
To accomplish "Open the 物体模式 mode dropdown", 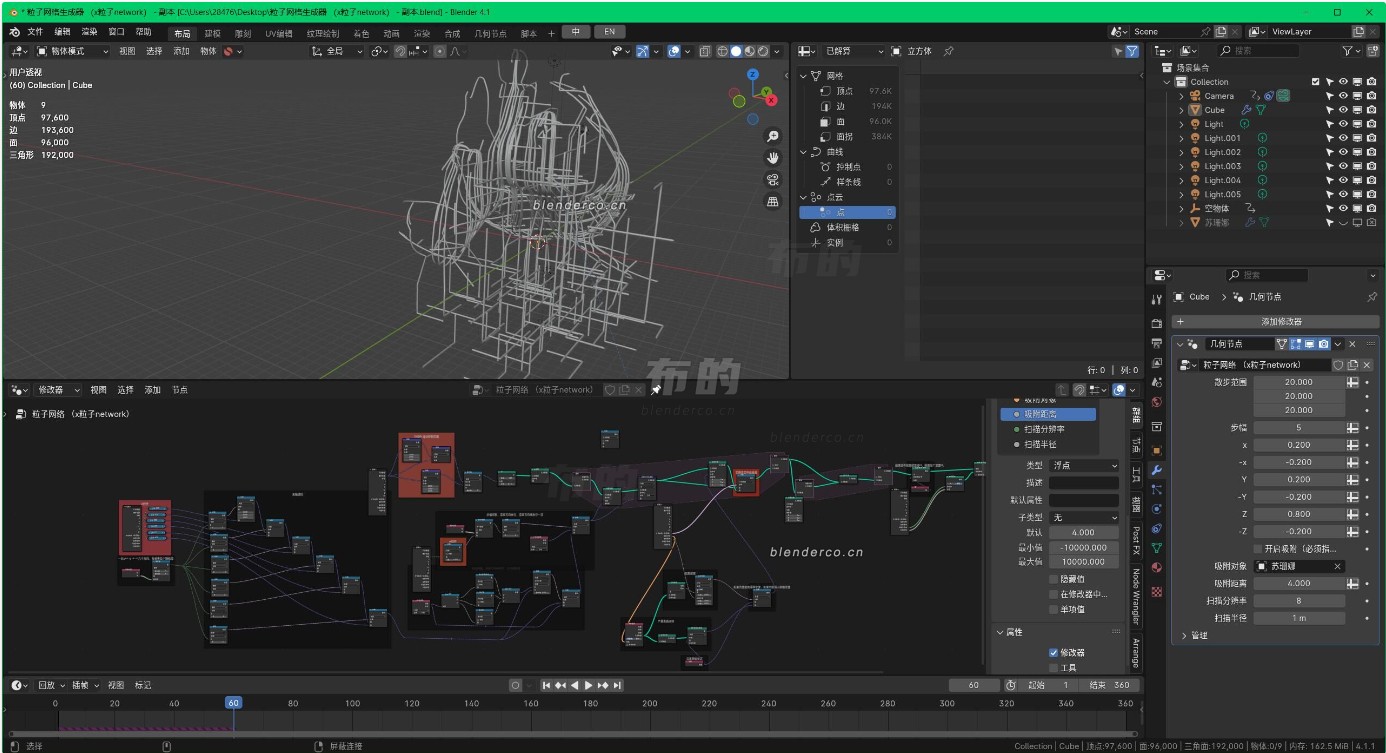I will coord(74,51).
